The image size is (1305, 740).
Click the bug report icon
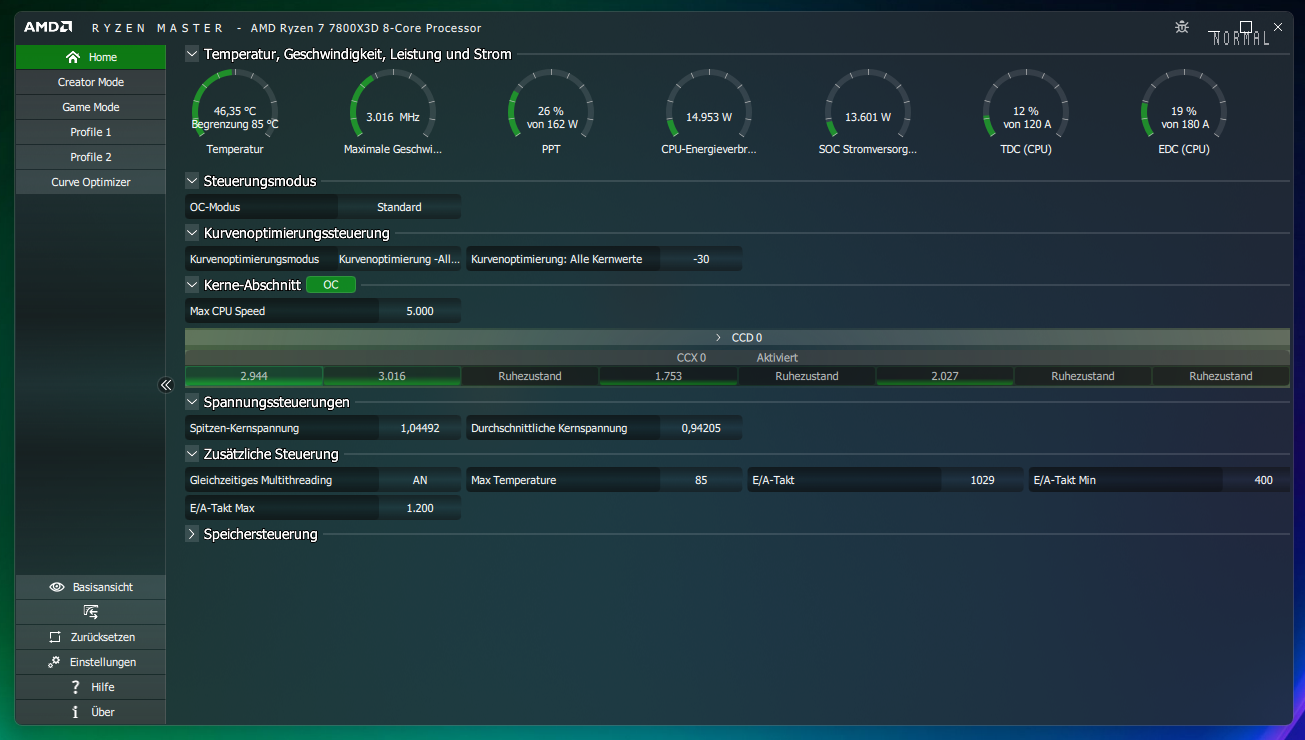coord(1182,27)
